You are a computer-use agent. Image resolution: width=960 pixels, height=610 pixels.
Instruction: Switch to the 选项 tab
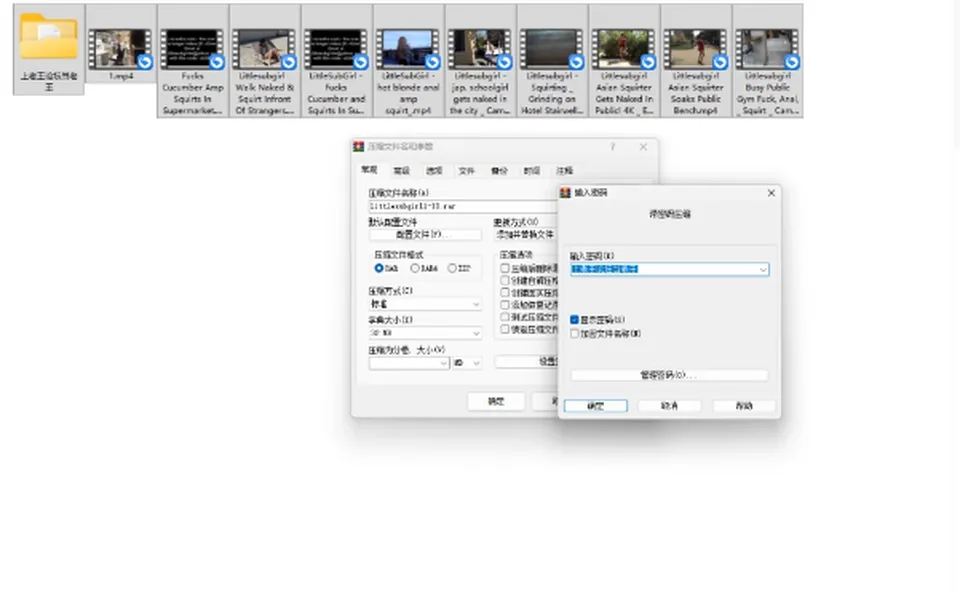pyautogui.click(x=434, y=171)
